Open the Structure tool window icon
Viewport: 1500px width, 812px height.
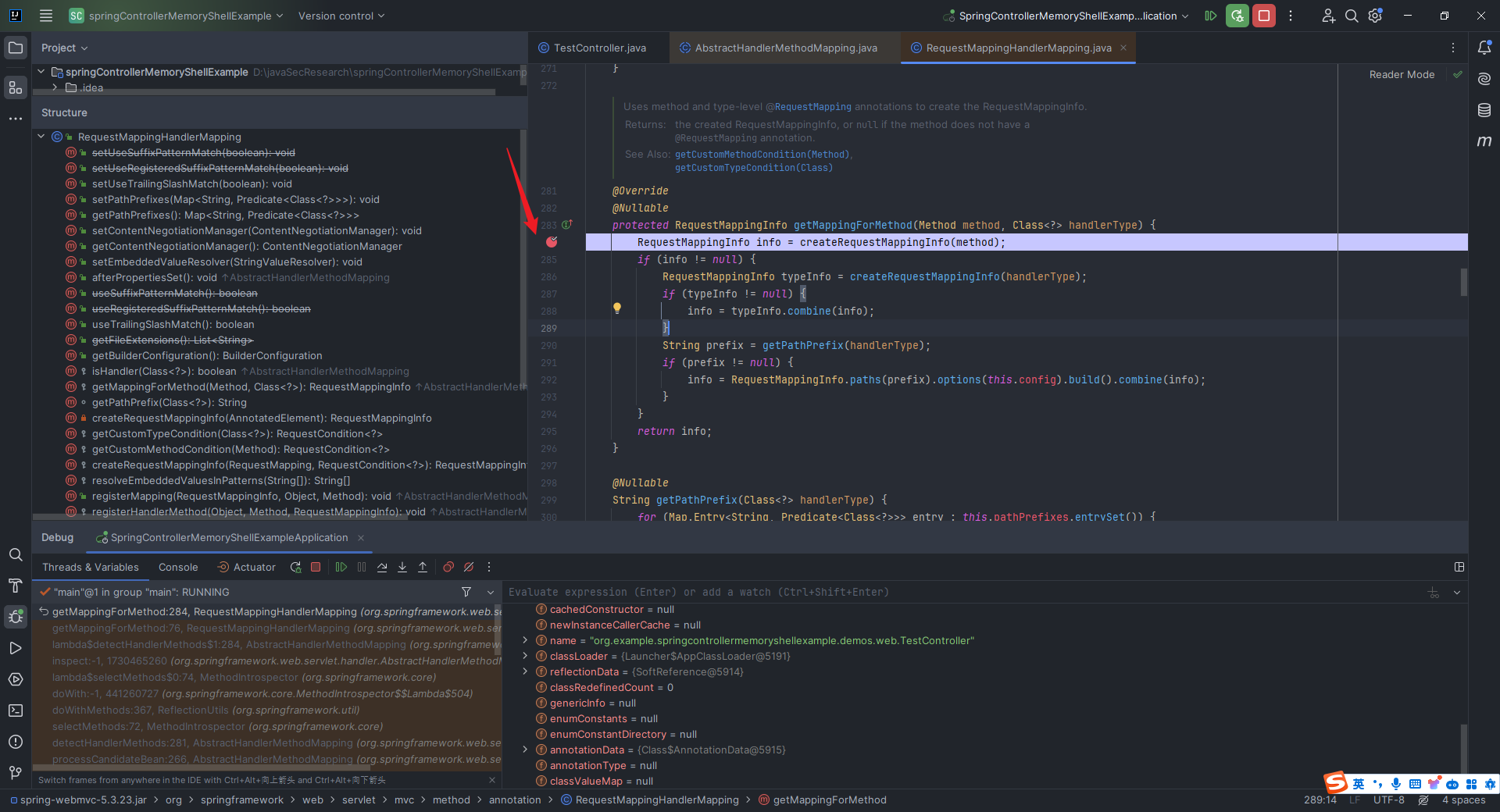[x=16, y=87]
